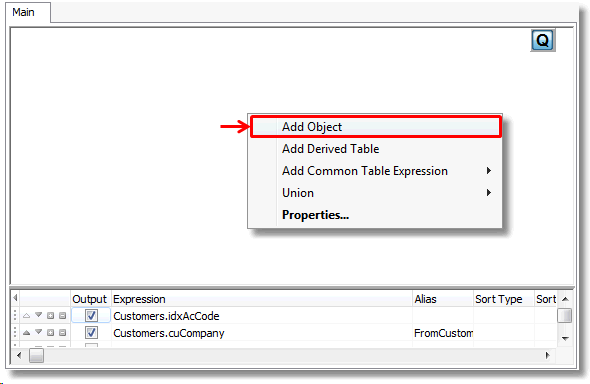Insert row using plus icon on idxAcCode row
Image resolution: width=590 pixels, height=384 pixels.
click(50, 316)
